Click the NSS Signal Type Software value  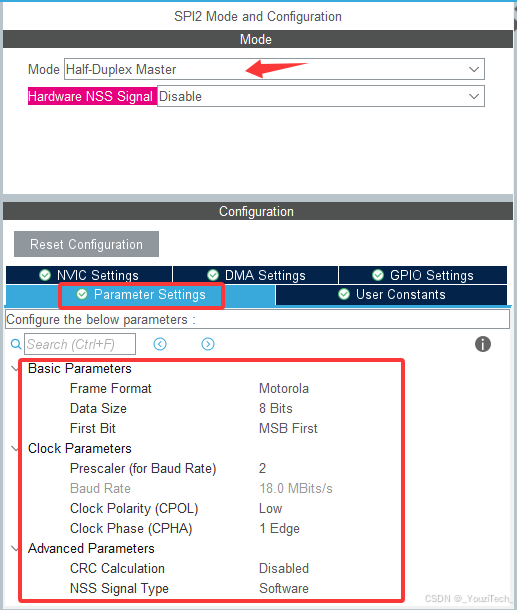[284, 588]
